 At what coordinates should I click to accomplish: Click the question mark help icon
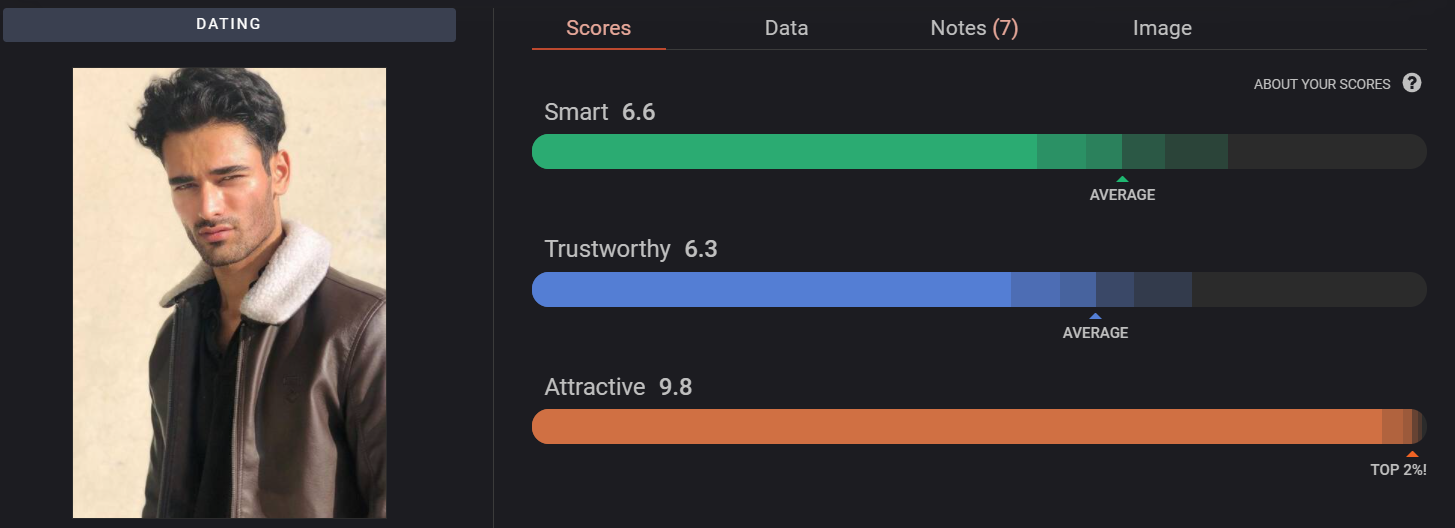click(1412, 83)
